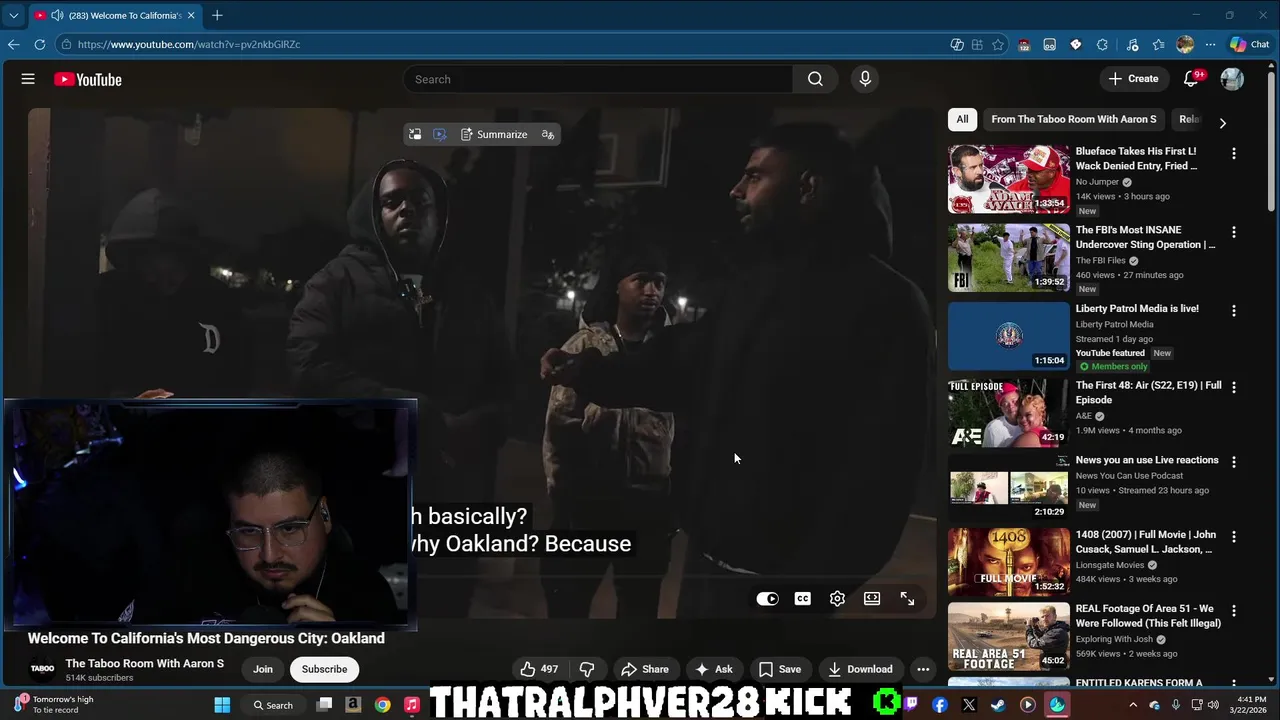Click the YouTube search input field
The height and width of the screenshot is (720, 1280).
pos(598,79)
